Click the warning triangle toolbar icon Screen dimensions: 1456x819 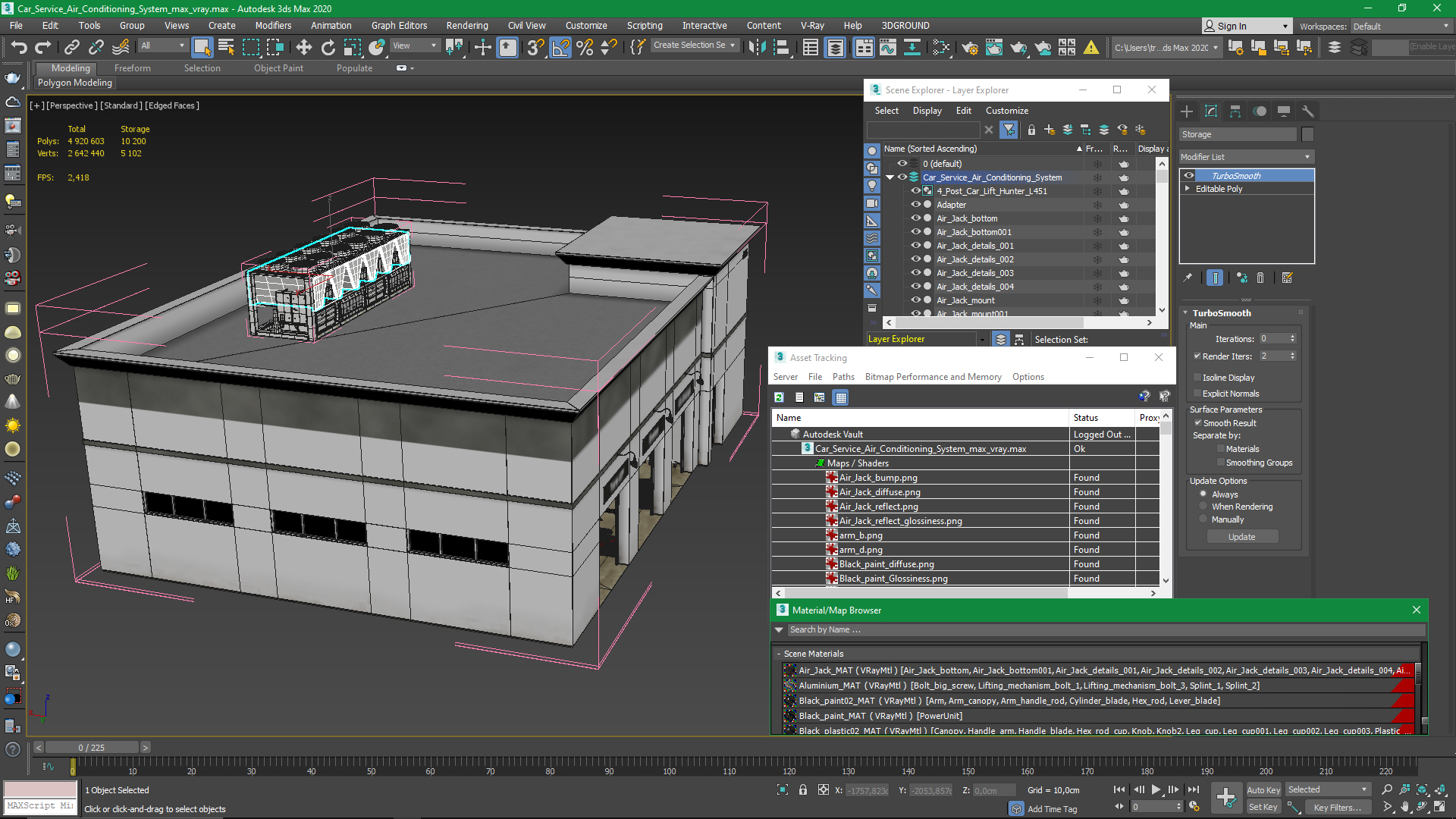tap(1091, 48)
